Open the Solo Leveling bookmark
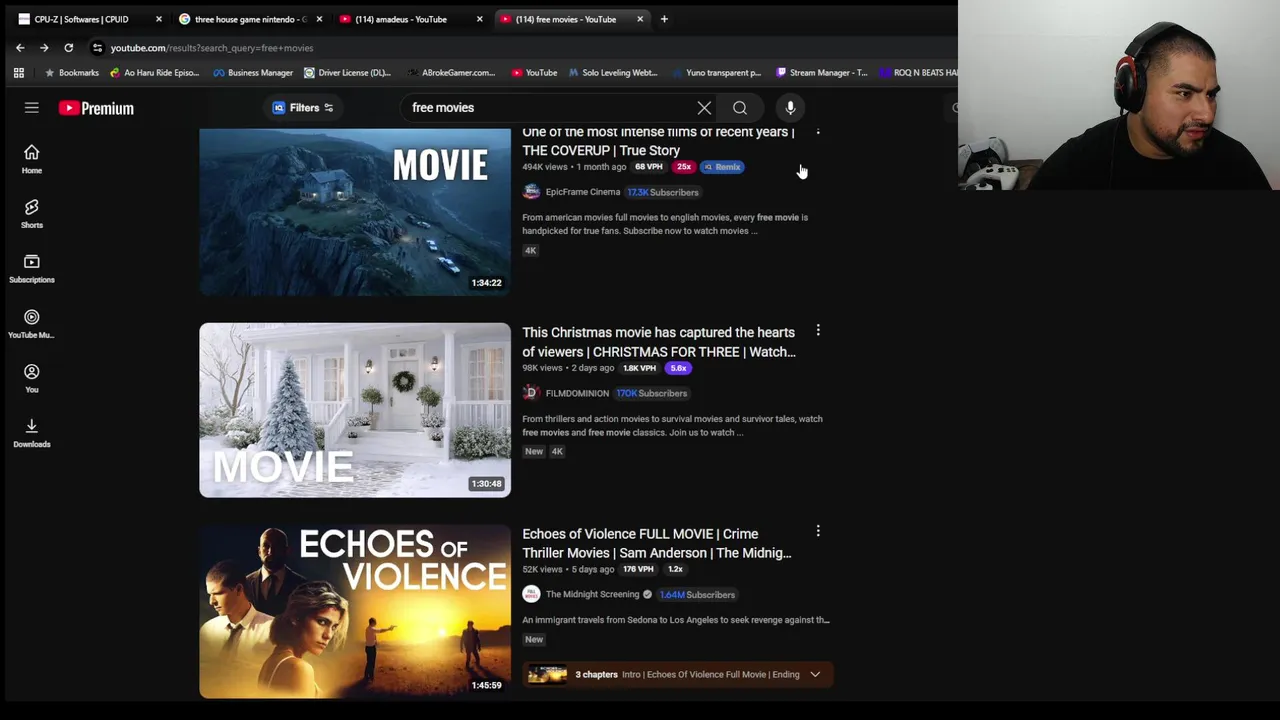 click(613, 73)
